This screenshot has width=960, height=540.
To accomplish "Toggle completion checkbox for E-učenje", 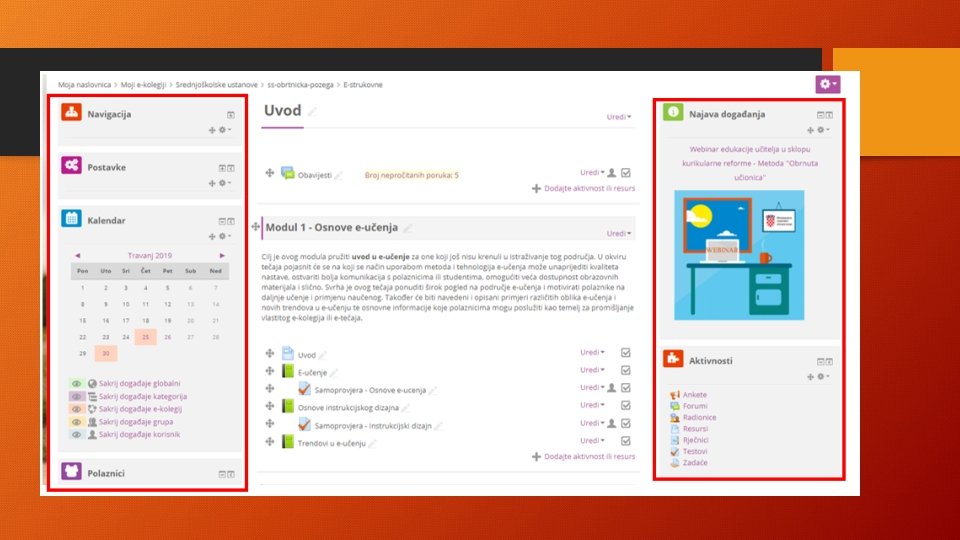I will 626,370.
